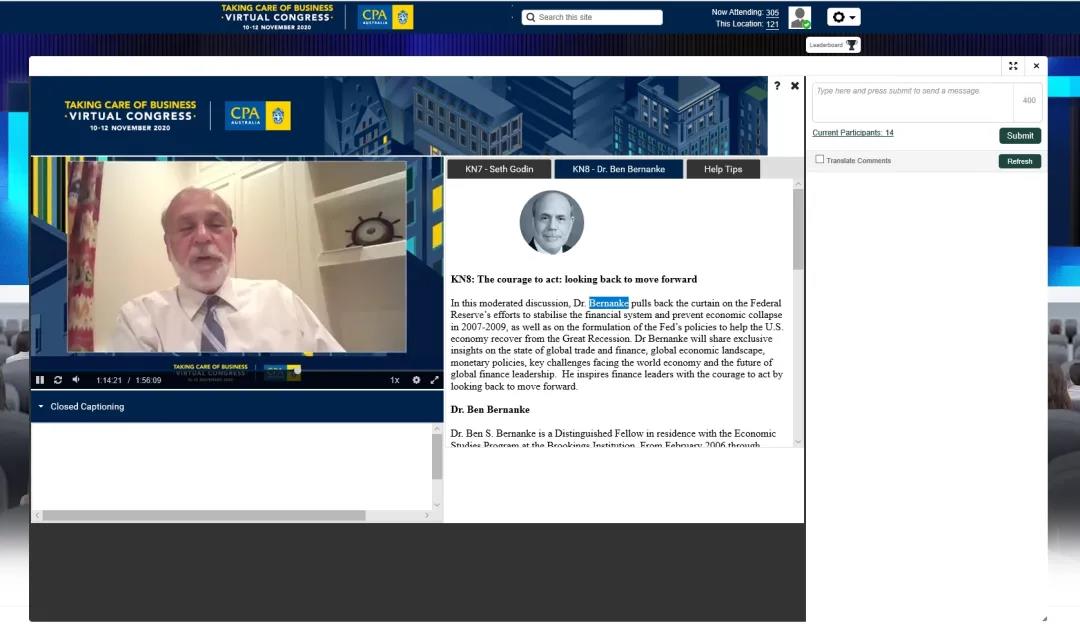Click the caption horizontal scrollbar left arrow
1080x625 pixels.
(x=37, y=515)
